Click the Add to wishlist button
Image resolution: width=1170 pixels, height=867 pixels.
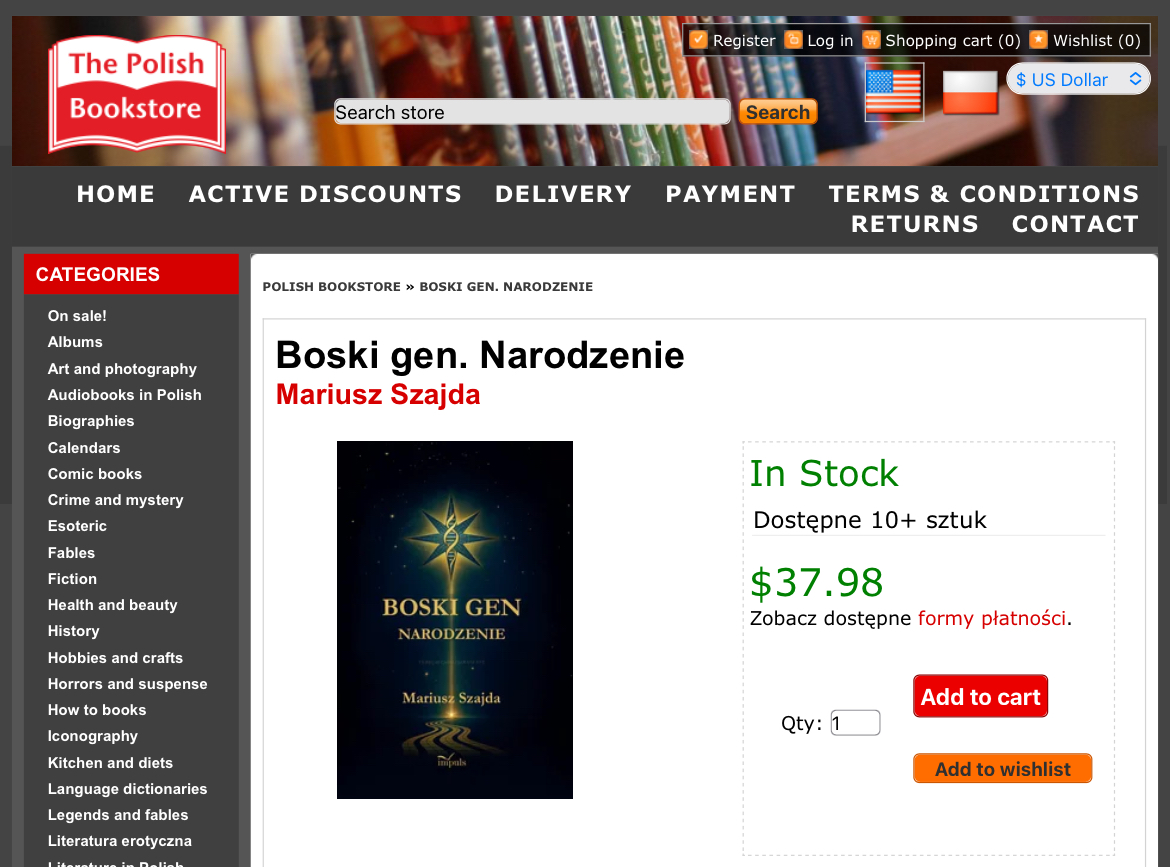coord(1003,769)
